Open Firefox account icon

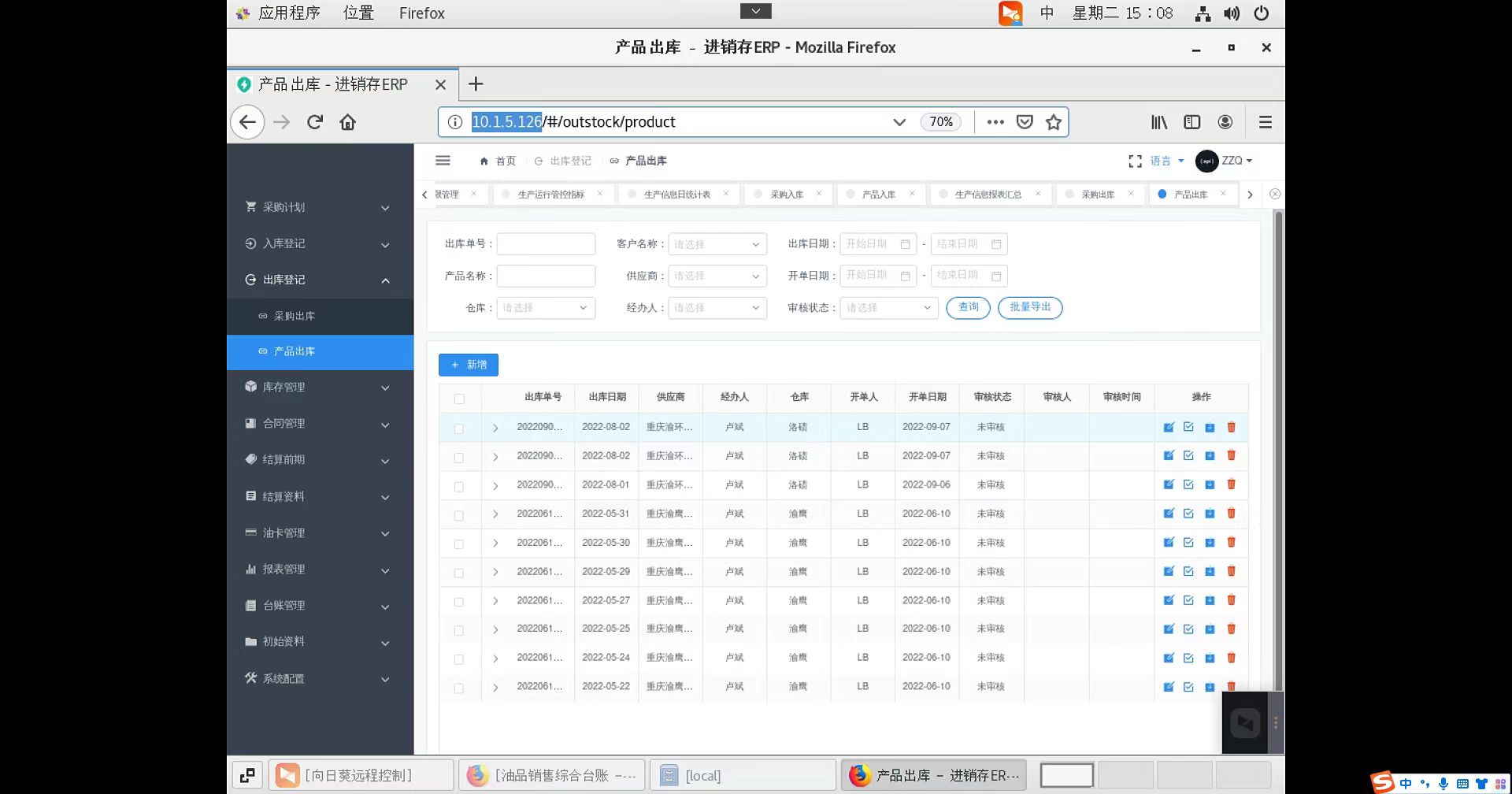point(1225,122)
